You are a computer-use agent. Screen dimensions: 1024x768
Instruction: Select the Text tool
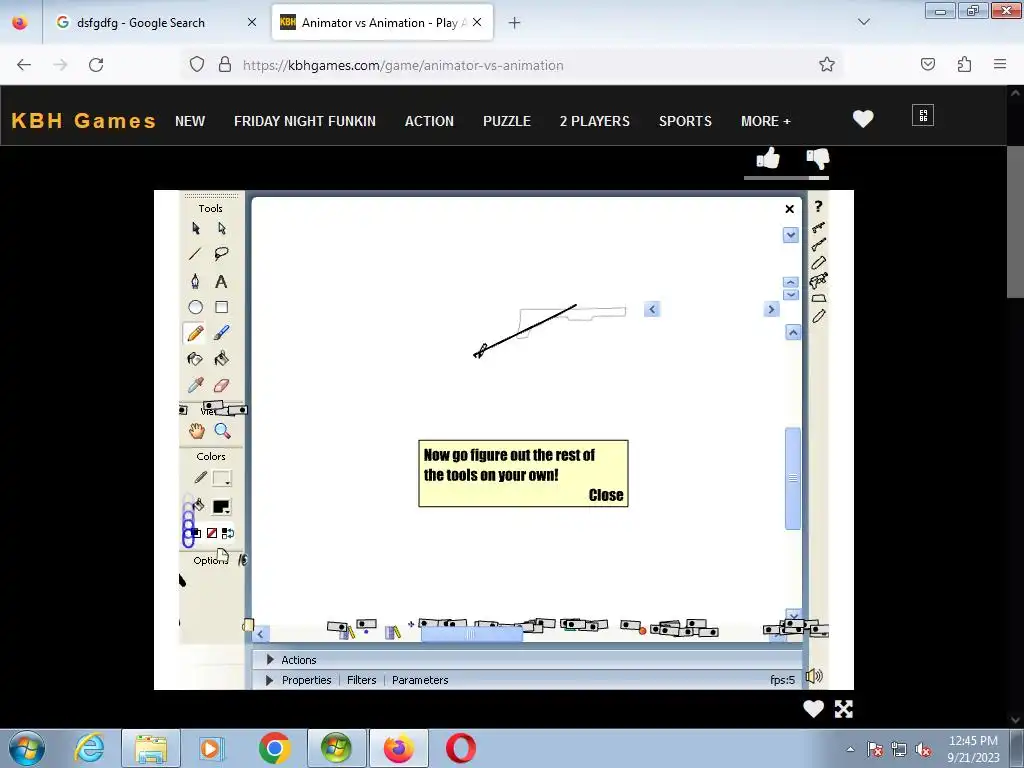221,281
